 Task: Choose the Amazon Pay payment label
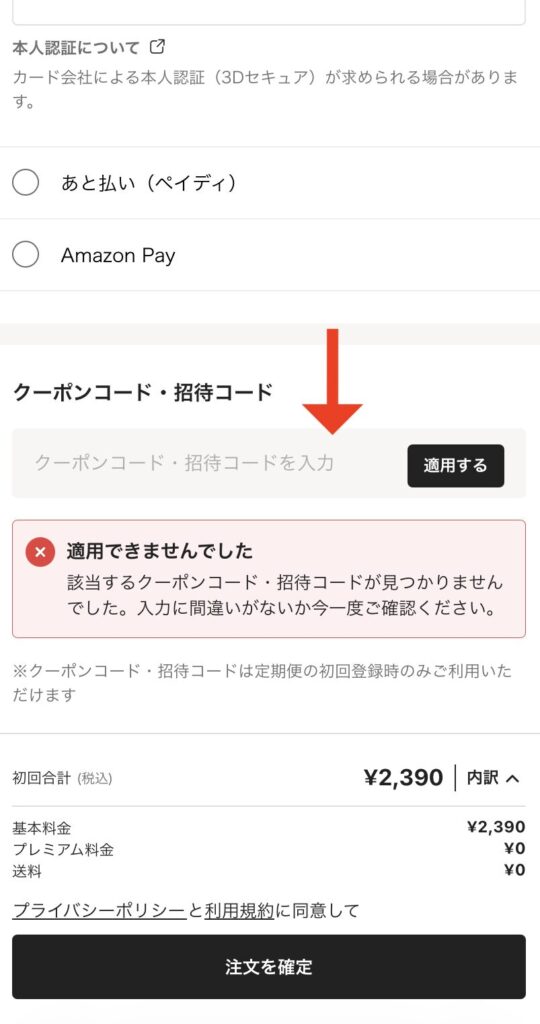tap(118, 255)
